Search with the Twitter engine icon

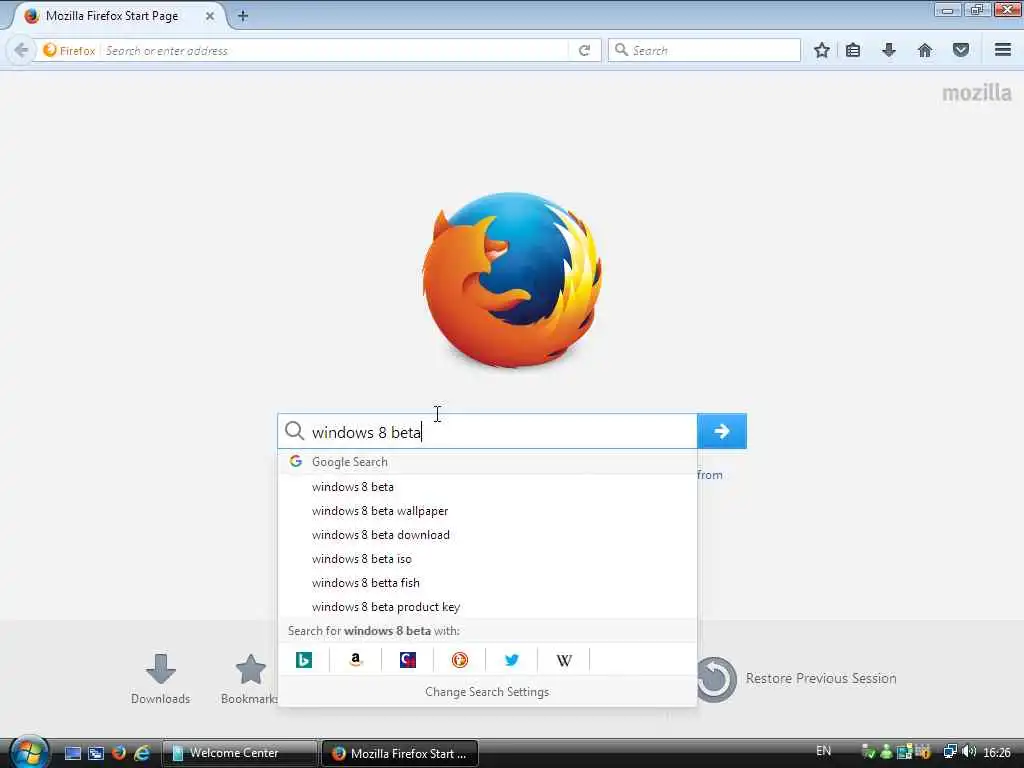coord(512,660)
